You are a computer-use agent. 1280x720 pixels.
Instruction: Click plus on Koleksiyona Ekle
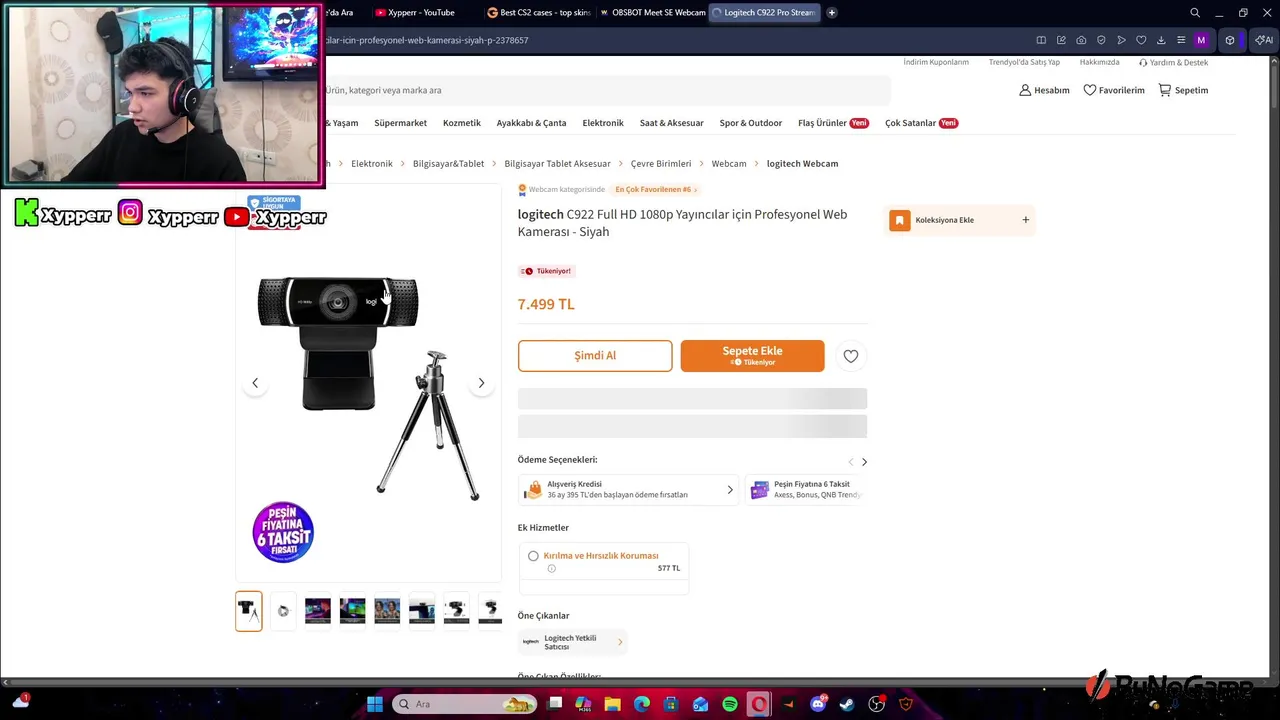[1025, 220]
